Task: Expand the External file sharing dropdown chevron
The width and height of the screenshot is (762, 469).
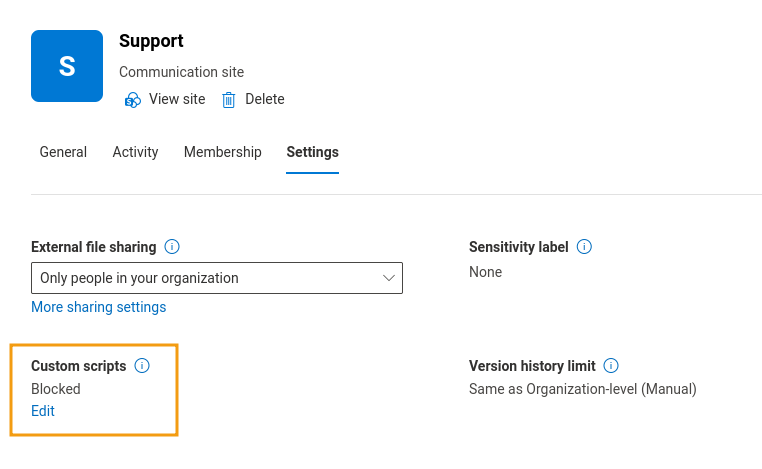Action: point(389,278)
